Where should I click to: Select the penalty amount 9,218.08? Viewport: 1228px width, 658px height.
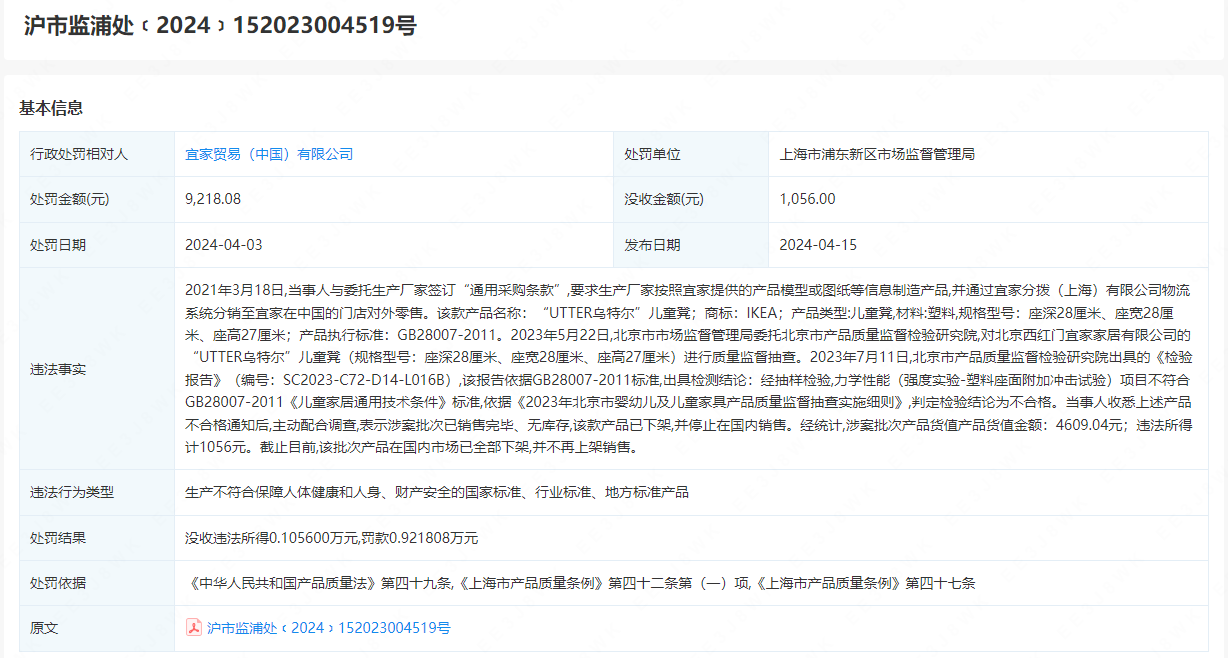pyautogui.click(x=213, y=199)
